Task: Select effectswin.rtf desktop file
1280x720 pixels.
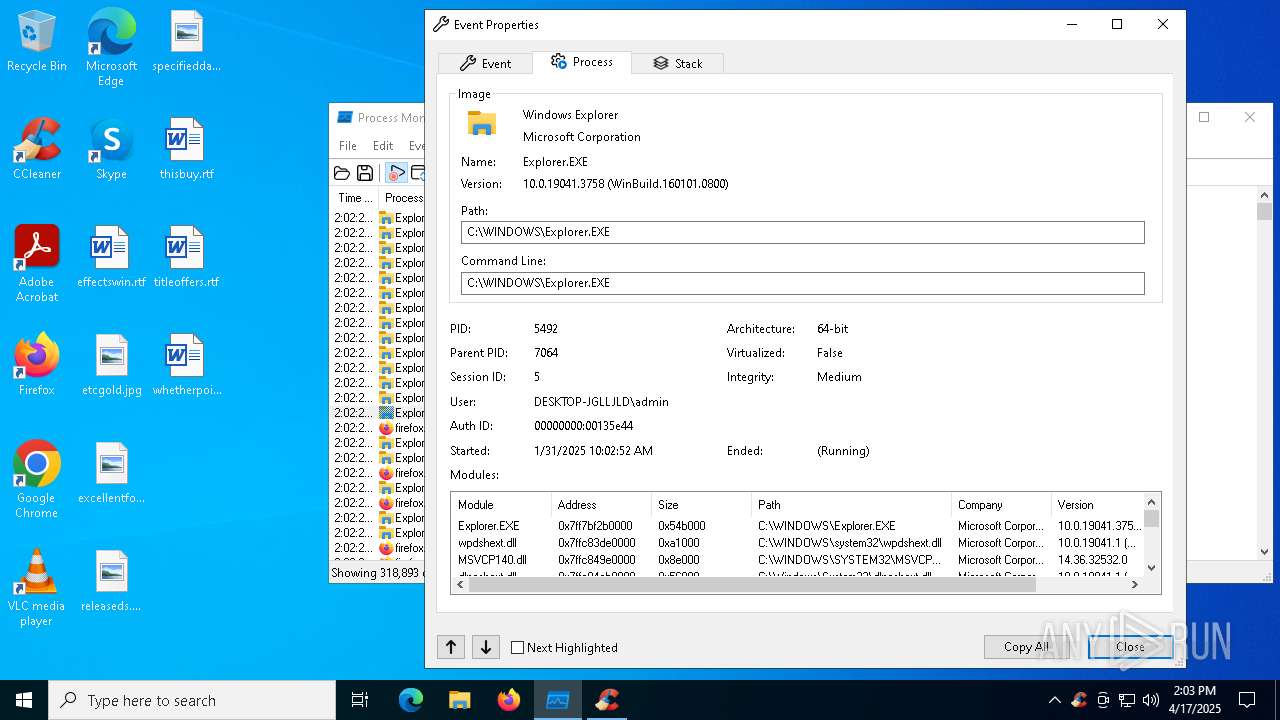Action: click(x=111, y=258)
